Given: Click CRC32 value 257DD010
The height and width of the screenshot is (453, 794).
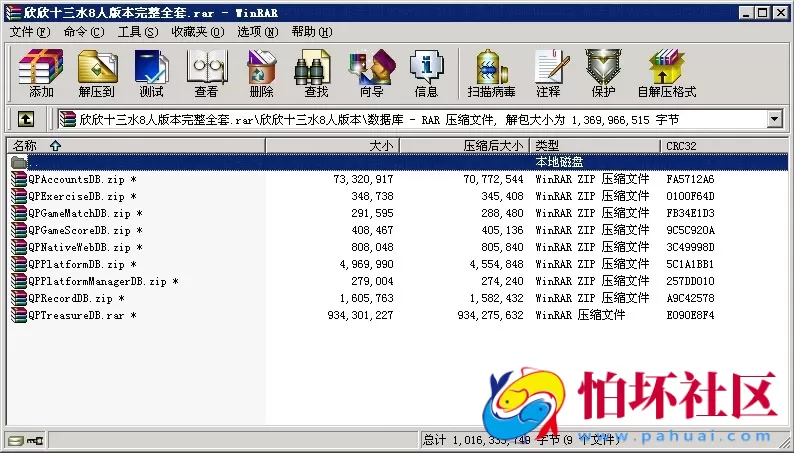Looking at the screenshot, I should (690, 281).
